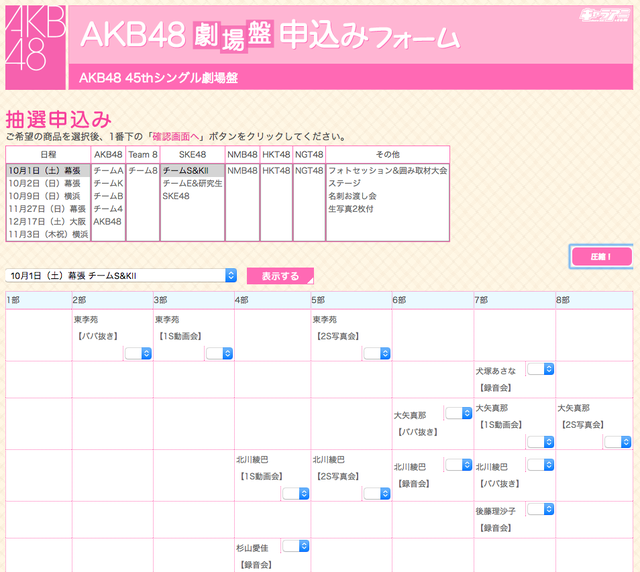Open quantity dropdown for 東李苑 パパ抜き
The image size is (640, 572).
138,353
